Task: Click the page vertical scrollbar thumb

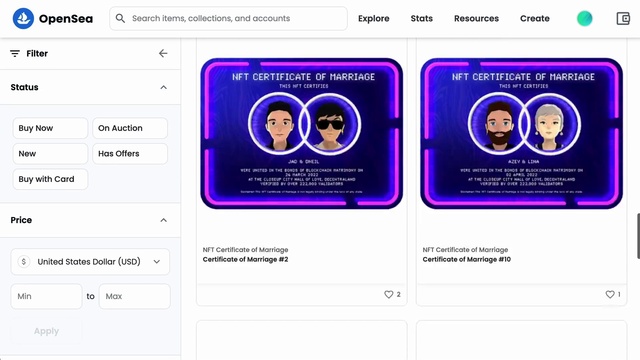Action: pyautogui.click(x=638, y=236)
